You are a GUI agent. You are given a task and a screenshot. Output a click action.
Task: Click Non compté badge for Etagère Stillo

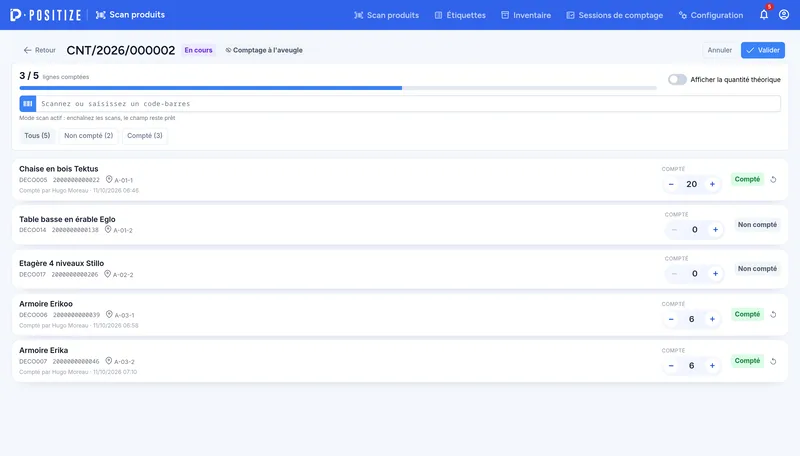pos(757,269)
